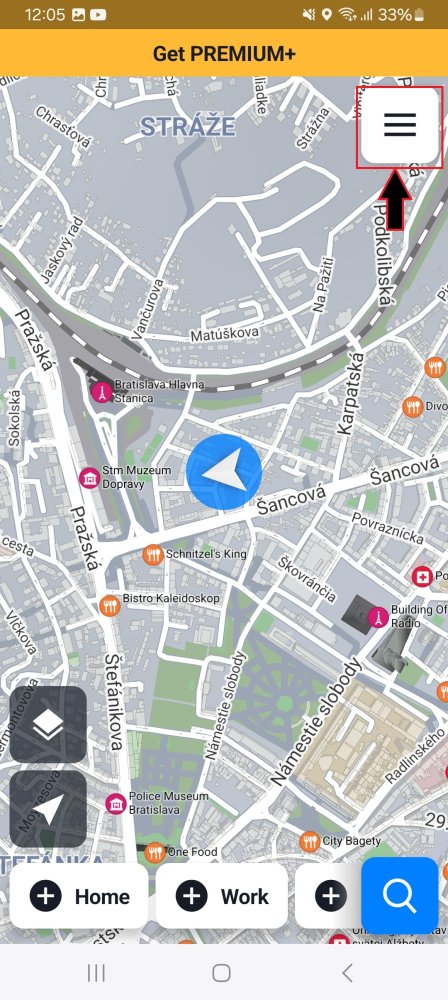Open Android recent apps button
448x1000 pixels.
coord(96,973)
